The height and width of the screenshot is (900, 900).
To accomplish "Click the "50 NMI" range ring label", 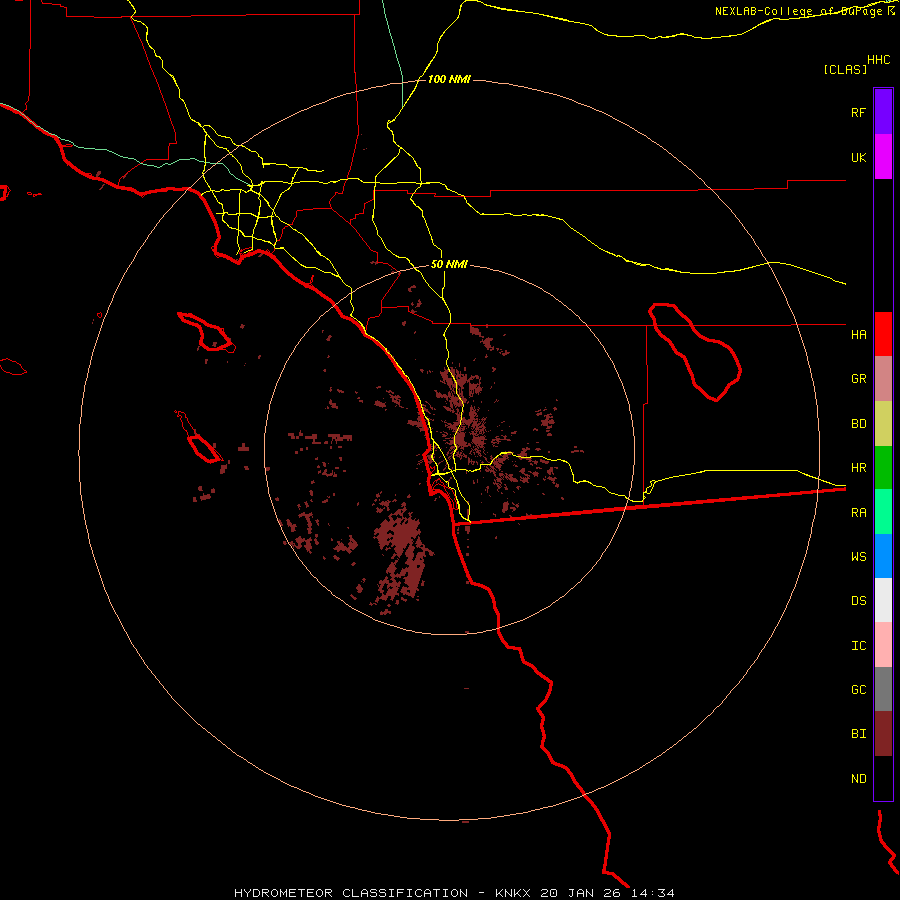I will (449, 264).
